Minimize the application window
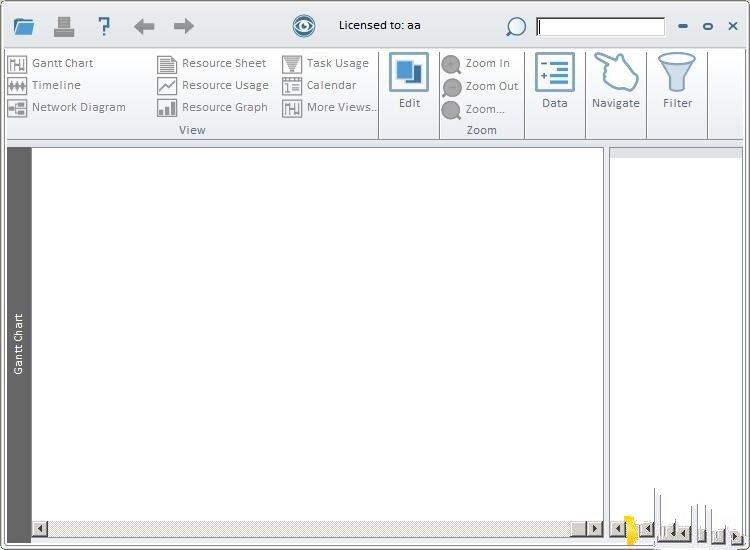 click(x=683, y=26)
